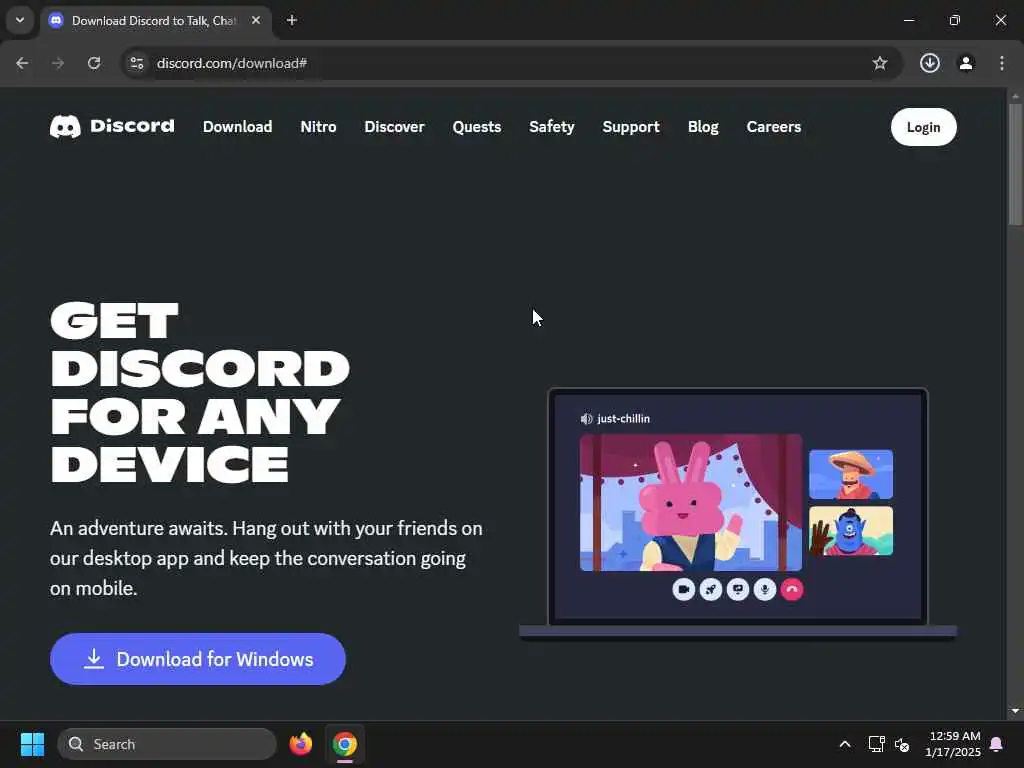
Task: Click the Discord logo in the navigation bar
Action: pyautogui.click(x=112, y=127)
